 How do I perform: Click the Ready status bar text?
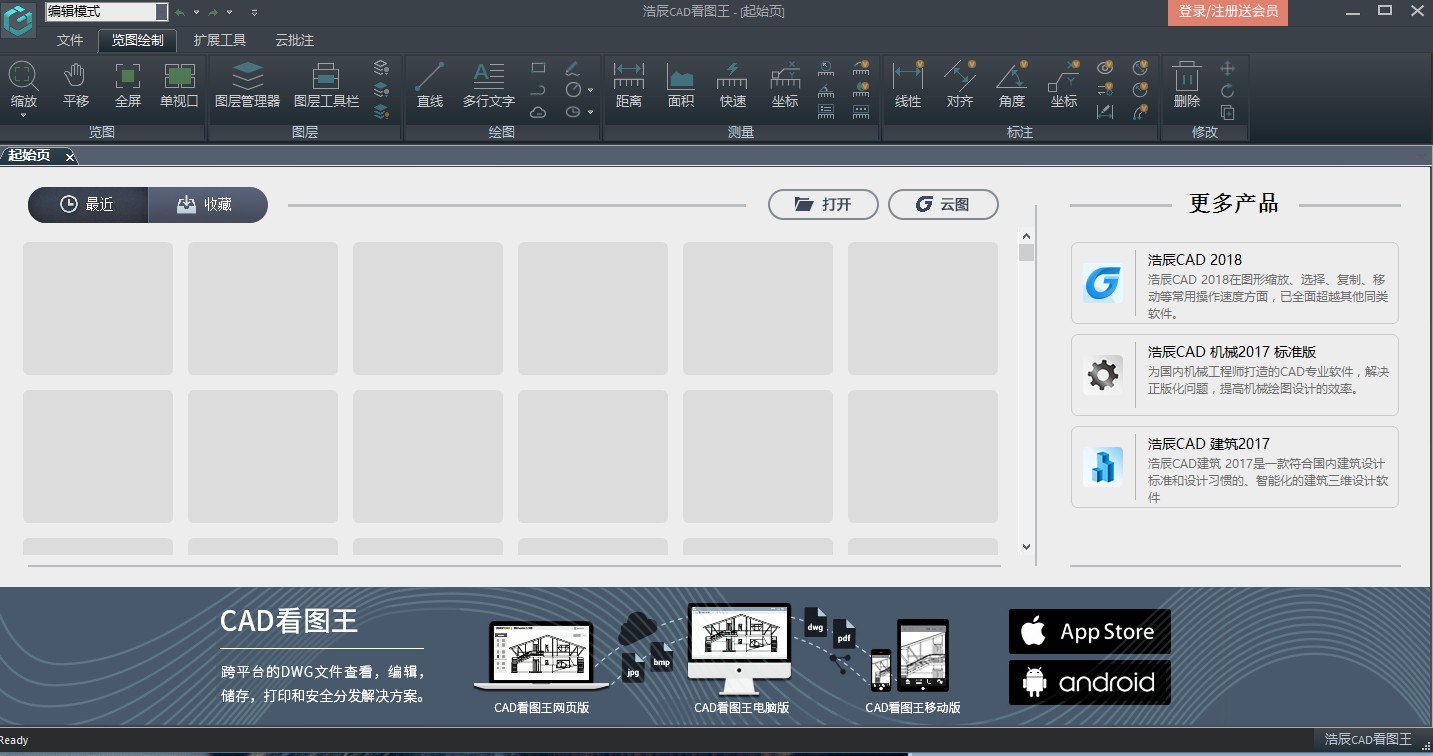(15, 741)
